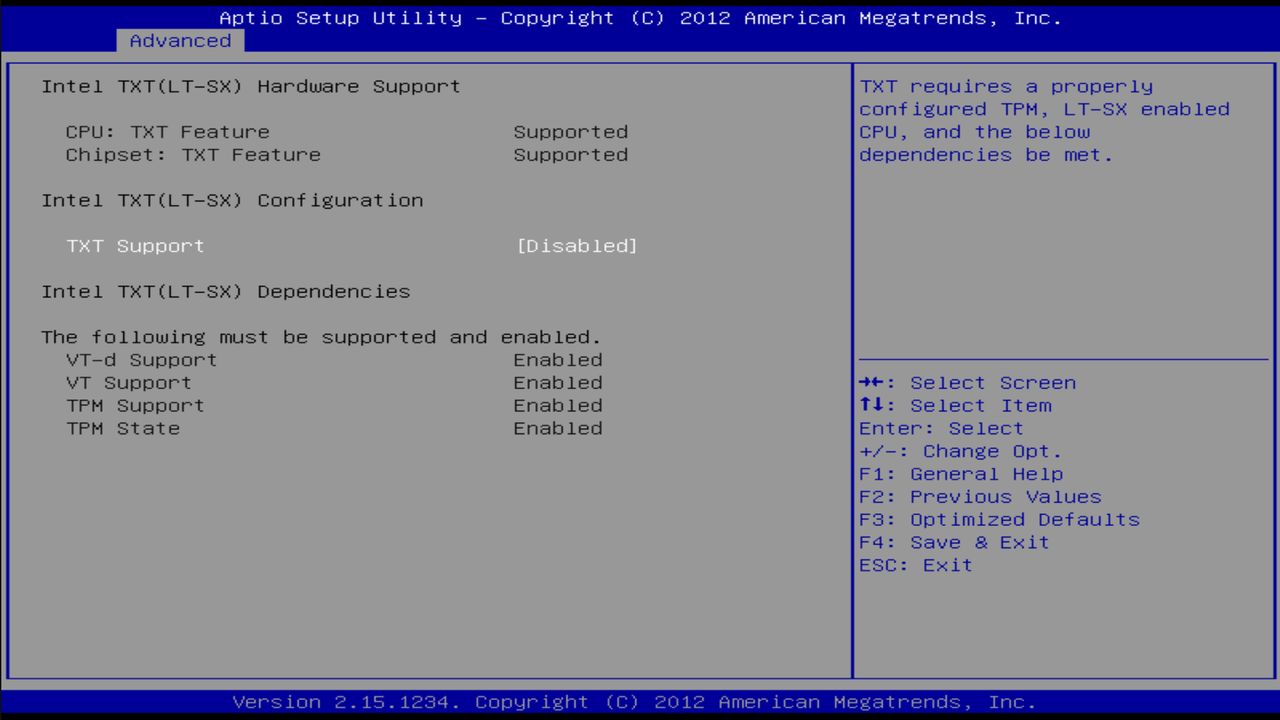Click the Version 2.15.1234 footer text
Screen dimensions: 1280x720
point(635,702)
